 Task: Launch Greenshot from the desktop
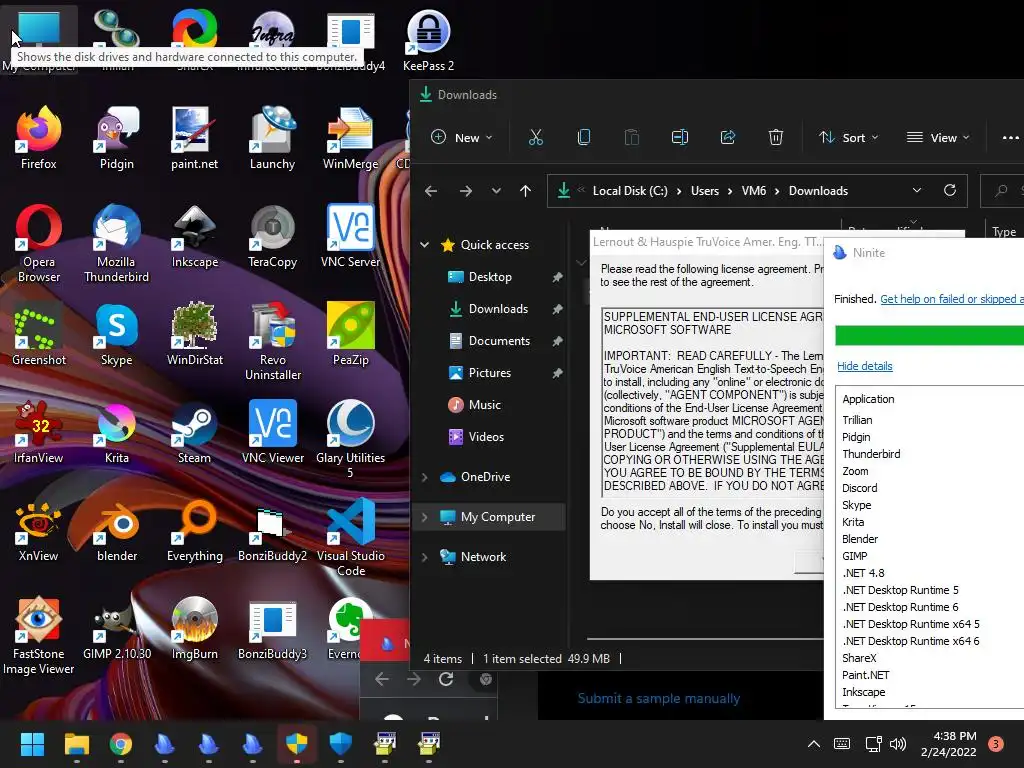tap(39, 334)
